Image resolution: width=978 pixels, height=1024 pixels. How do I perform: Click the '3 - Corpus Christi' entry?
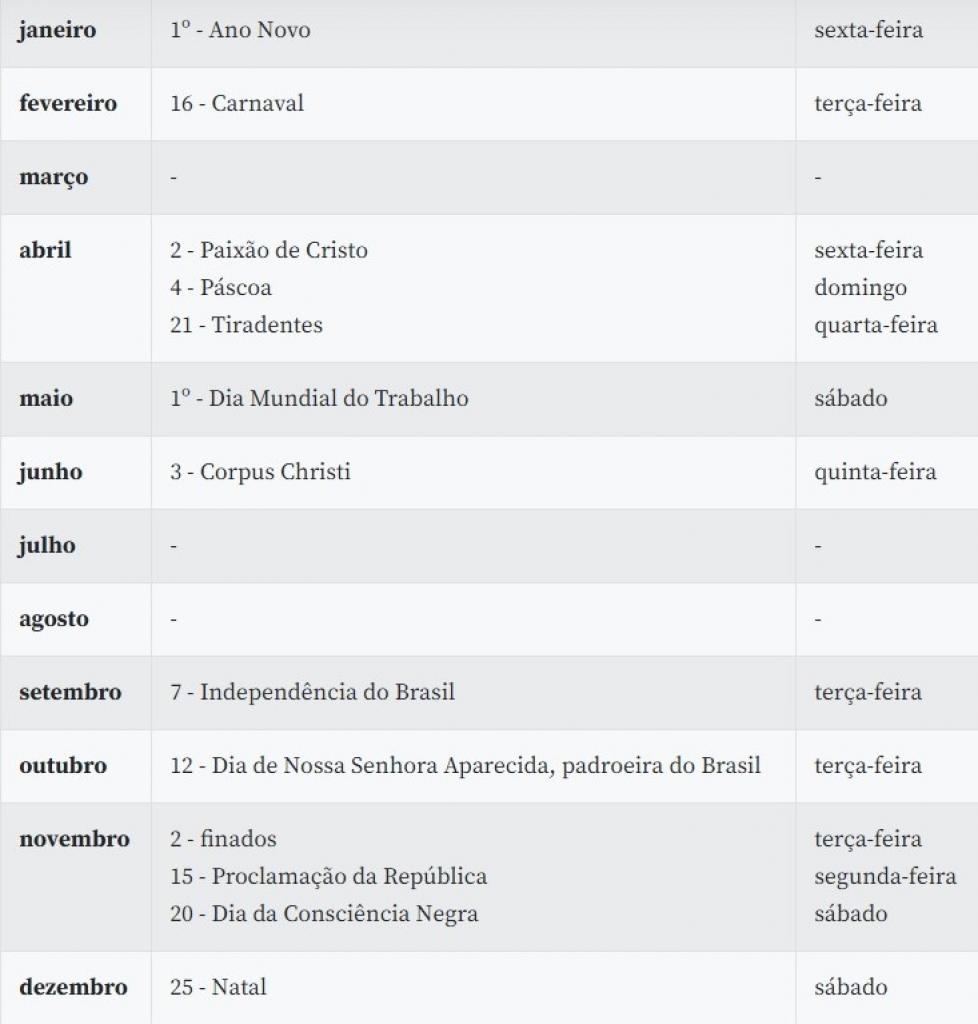pyautogui.click(x=260, y=472)
